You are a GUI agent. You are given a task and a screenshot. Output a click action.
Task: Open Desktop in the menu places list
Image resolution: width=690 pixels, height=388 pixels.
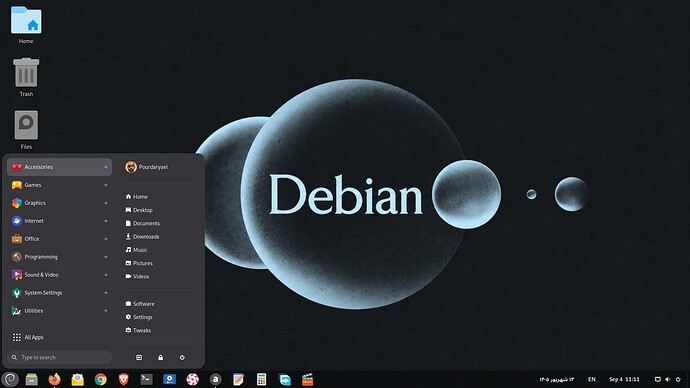(139, 210)
